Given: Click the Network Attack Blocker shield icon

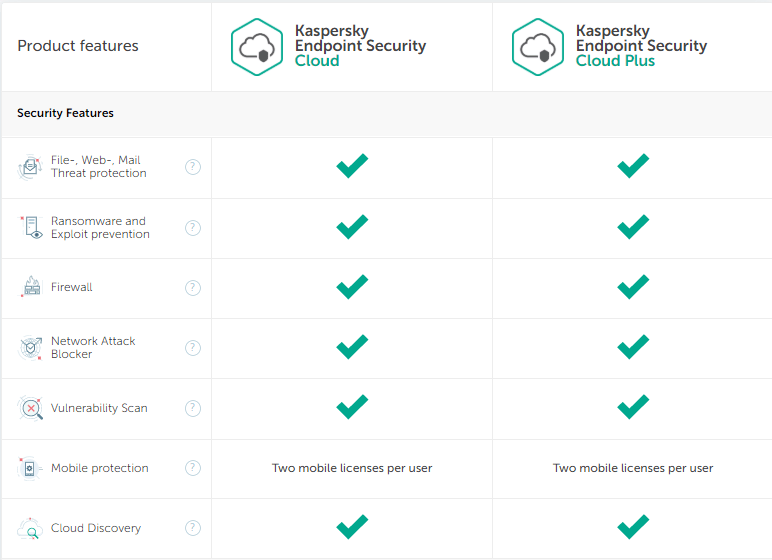Looking at the screenshot, I should (x=31, y=348).
